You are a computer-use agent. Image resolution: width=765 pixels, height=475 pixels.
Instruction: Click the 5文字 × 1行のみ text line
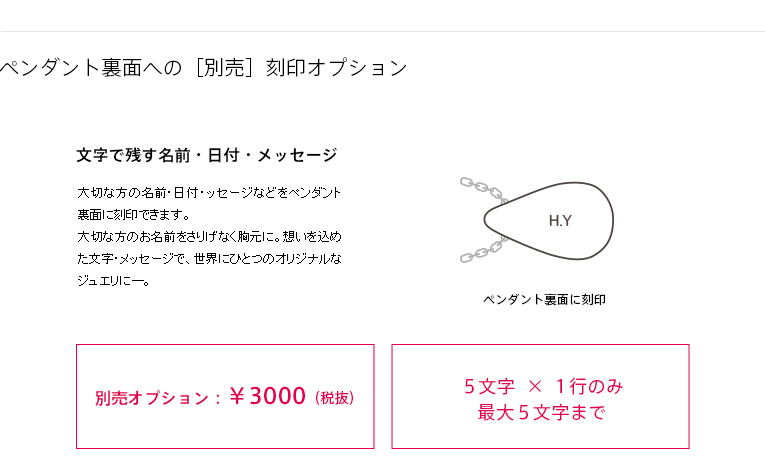[x=544, y=386]
